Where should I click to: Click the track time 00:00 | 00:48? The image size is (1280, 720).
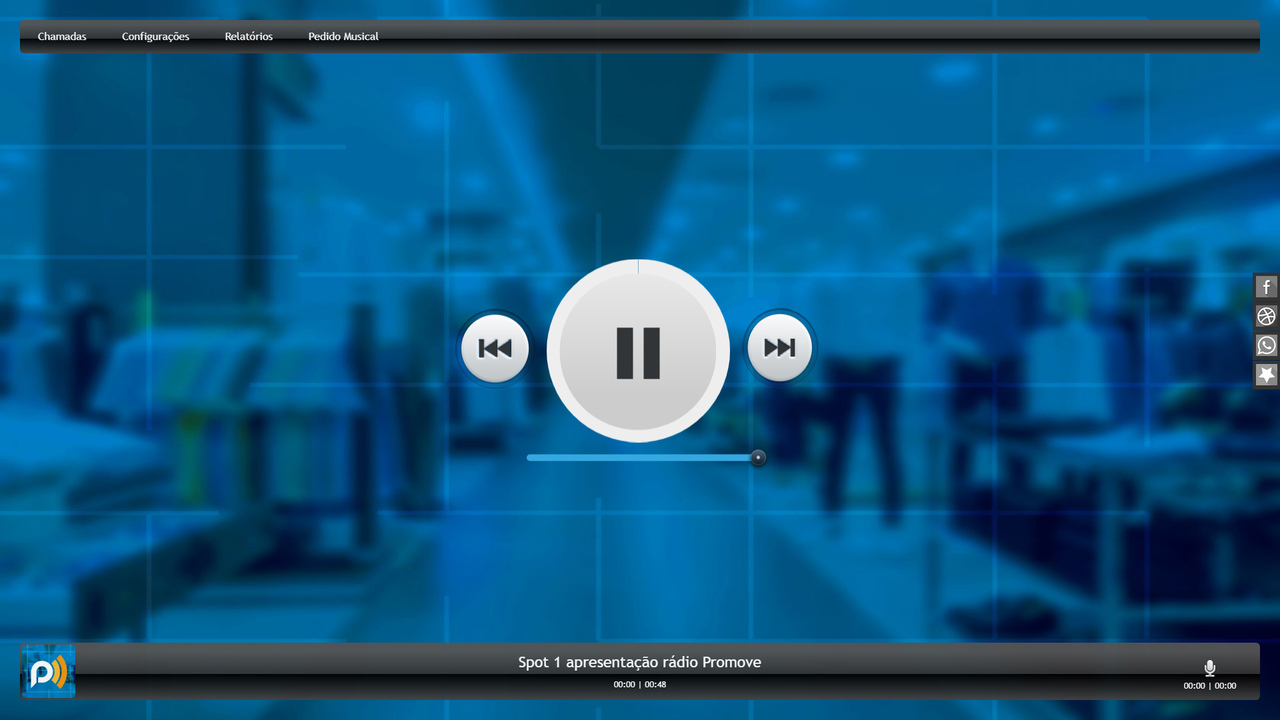click(x=639, y=685)
